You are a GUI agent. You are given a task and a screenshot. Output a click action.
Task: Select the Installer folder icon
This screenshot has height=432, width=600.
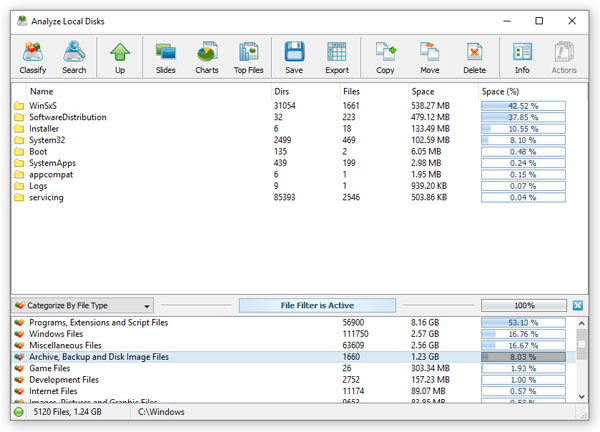point(19,129)
